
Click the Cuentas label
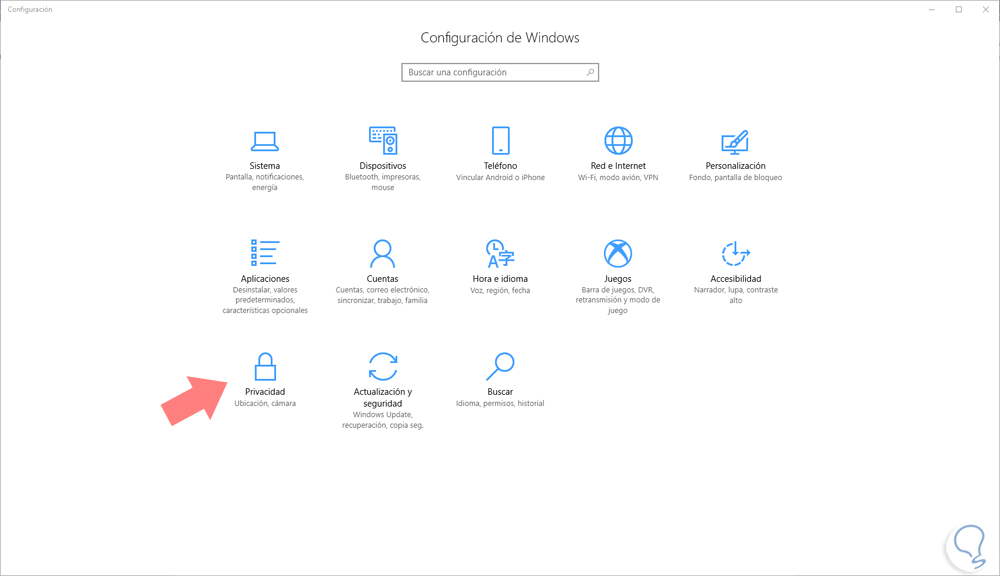[383, 279]
